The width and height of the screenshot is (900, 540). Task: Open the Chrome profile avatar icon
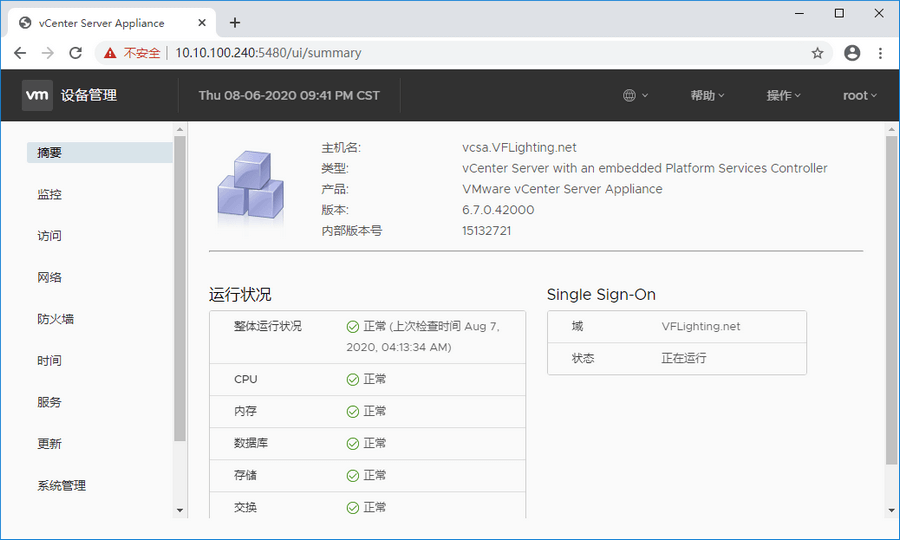coord(852,53)
